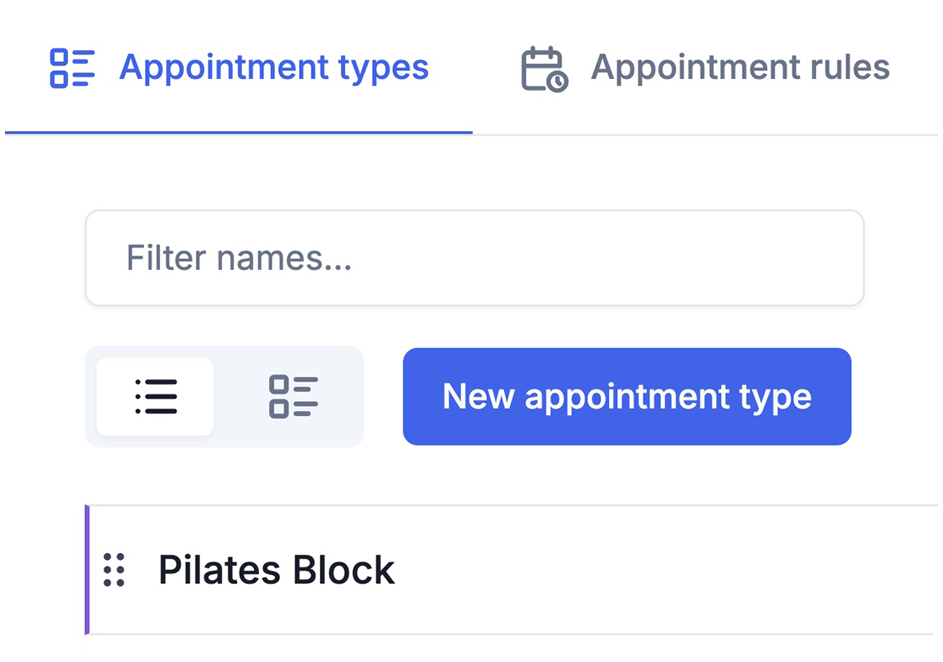
Task: Click the drag handle next to Pilates Block
Action: (x=113, y=569)
